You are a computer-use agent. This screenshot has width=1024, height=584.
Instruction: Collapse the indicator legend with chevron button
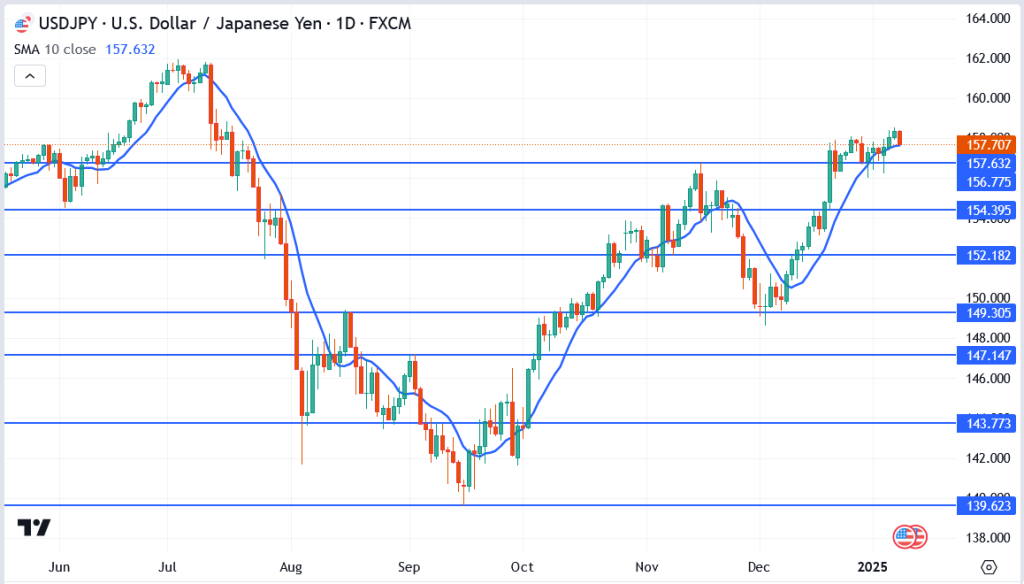(29, 76)
